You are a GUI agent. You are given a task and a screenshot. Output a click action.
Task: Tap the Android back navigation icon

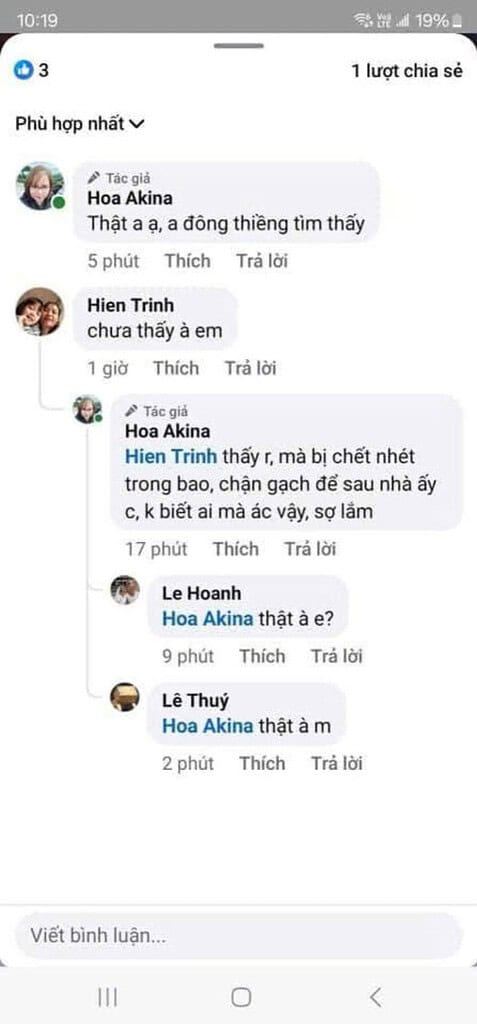point(375,997)
